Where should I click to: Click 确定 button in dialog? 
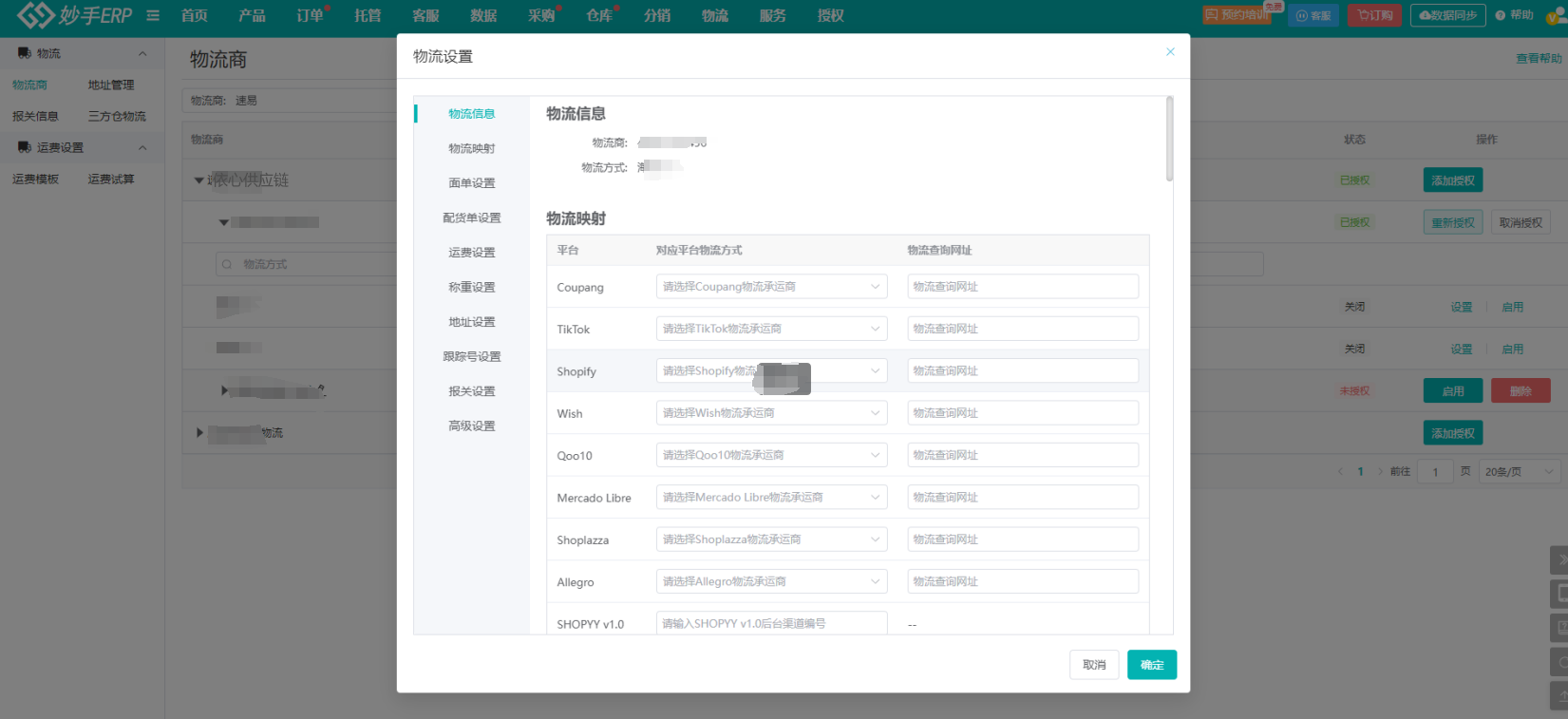(x=1152, y=665)
